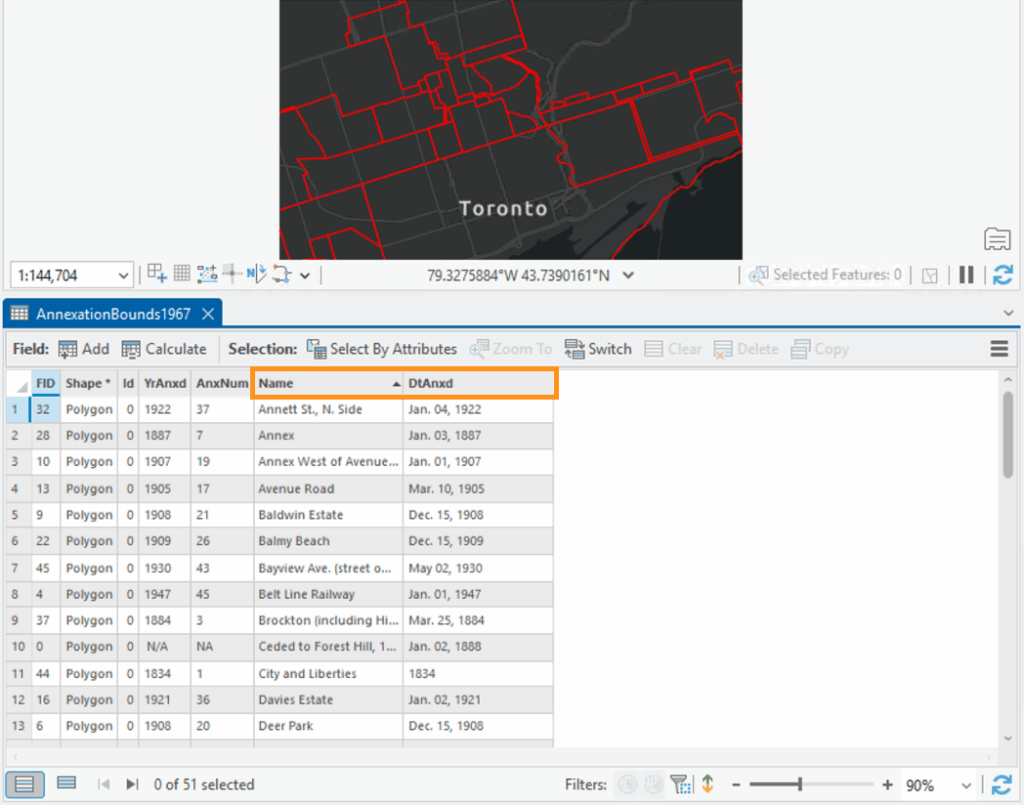Click Add field button
Viewport: 1024px width, 805px height.
point(83,349)
